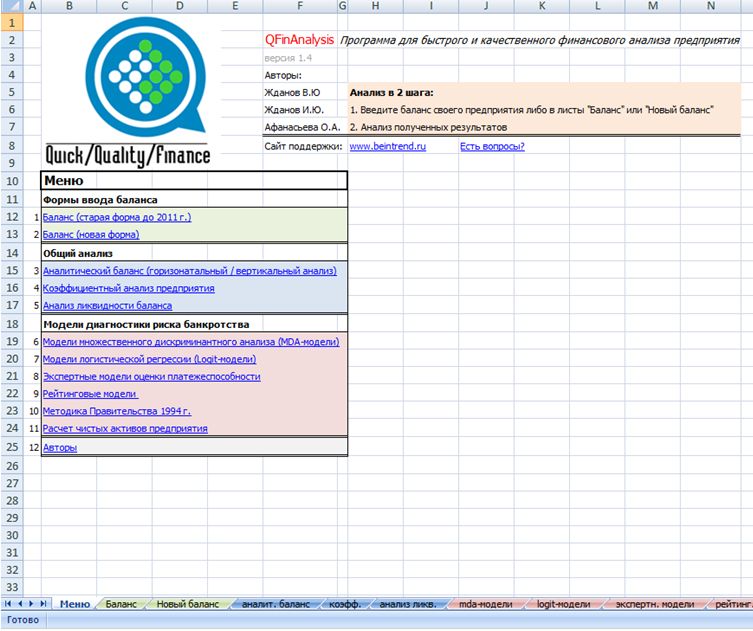Open the экспертн. модели sheet tab
Viewport: 753px width, 631px height.
coord(655,604)
